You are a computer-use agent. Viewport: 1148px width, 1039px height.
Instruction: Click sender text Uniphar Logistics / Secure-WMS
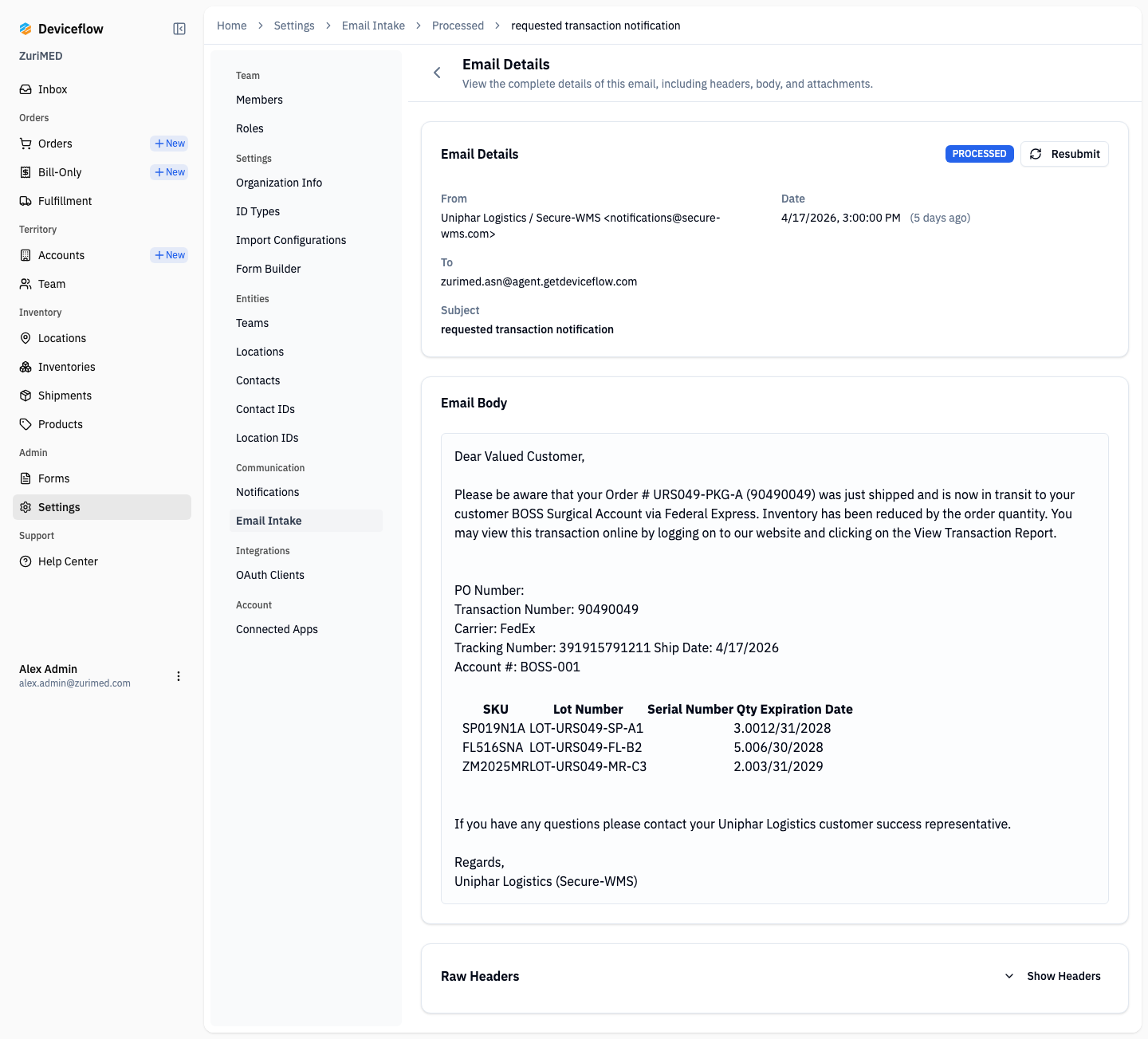click(521, 218)
